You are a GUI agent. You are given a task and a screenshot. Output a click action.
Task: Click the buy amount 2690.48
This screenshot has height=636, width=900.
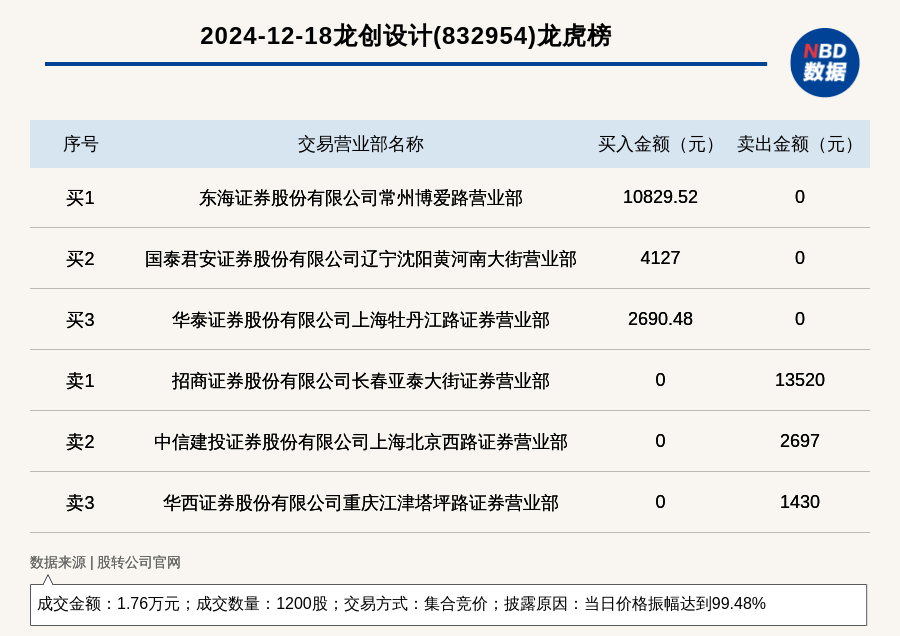click(x=660, y=319)
